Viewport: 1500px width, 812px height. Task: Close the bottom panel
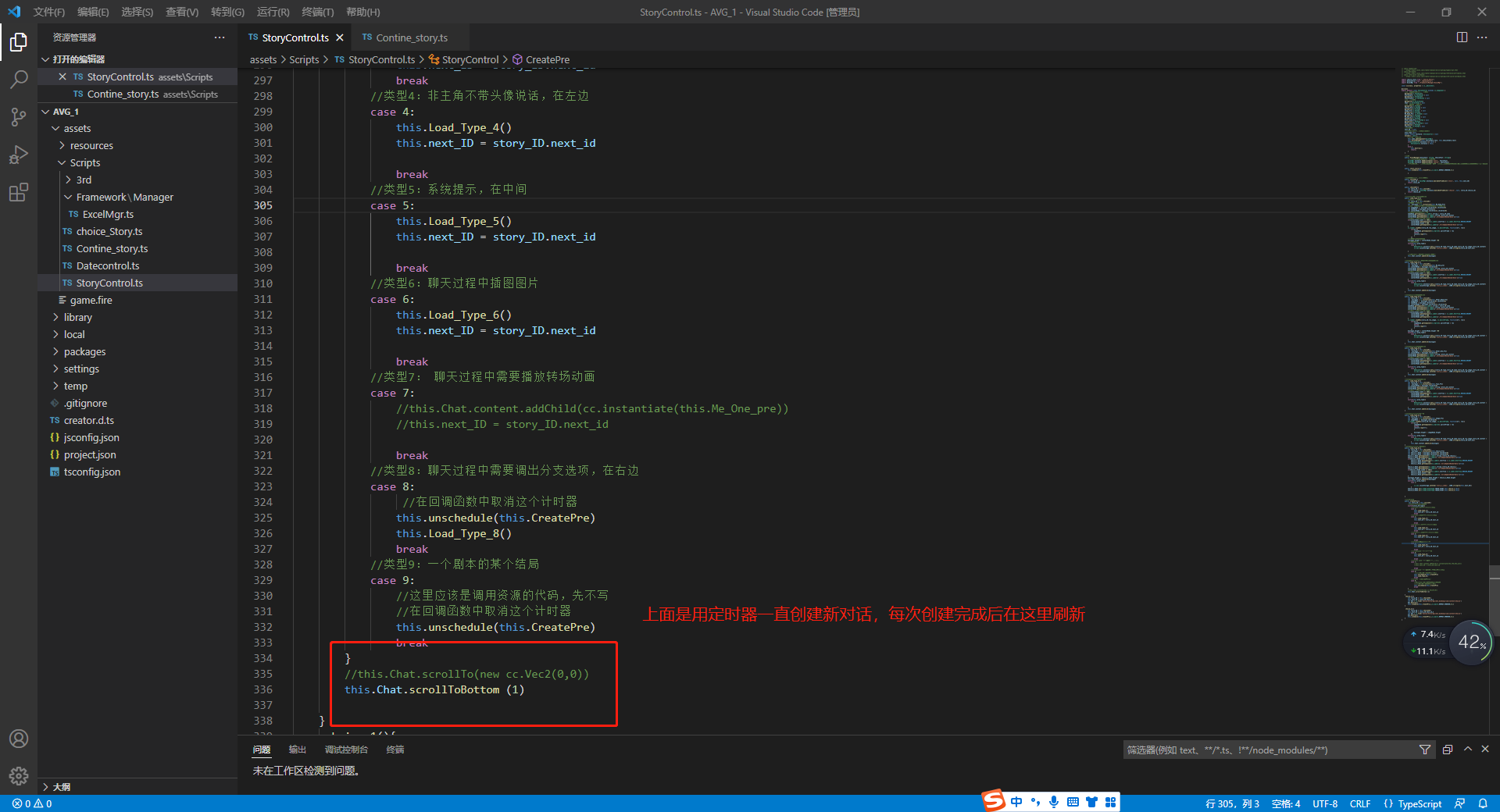coord(1485,749)
